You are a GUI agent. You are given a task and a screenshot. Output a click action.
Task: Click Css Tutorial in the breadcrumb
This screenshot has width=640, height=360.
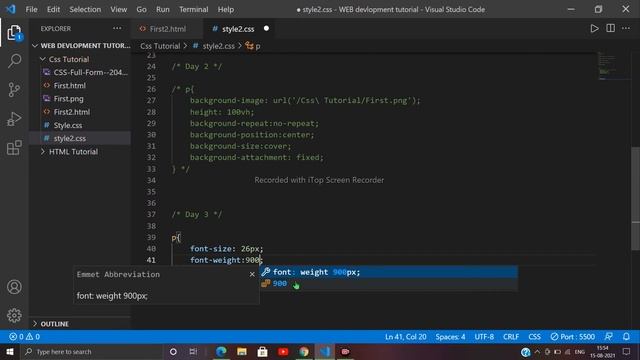tap(160, 46)
